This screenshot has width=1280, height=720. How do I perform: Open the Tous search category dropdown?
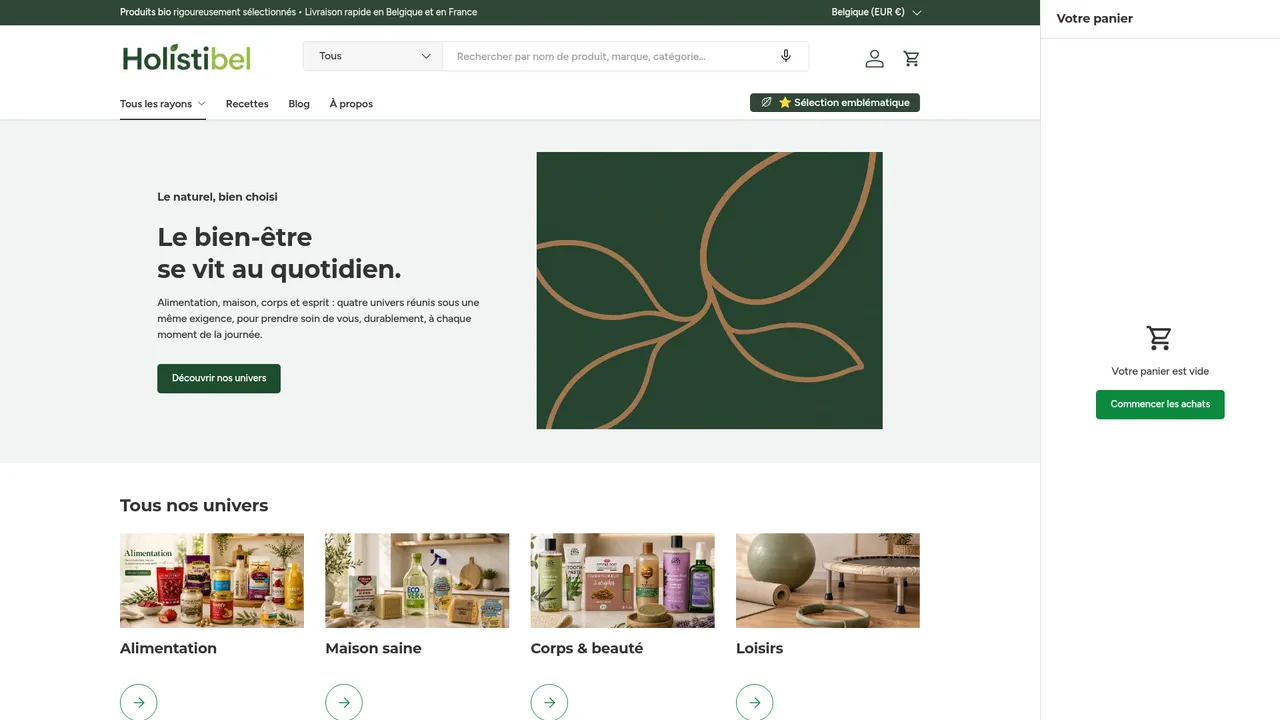[373, 56]
